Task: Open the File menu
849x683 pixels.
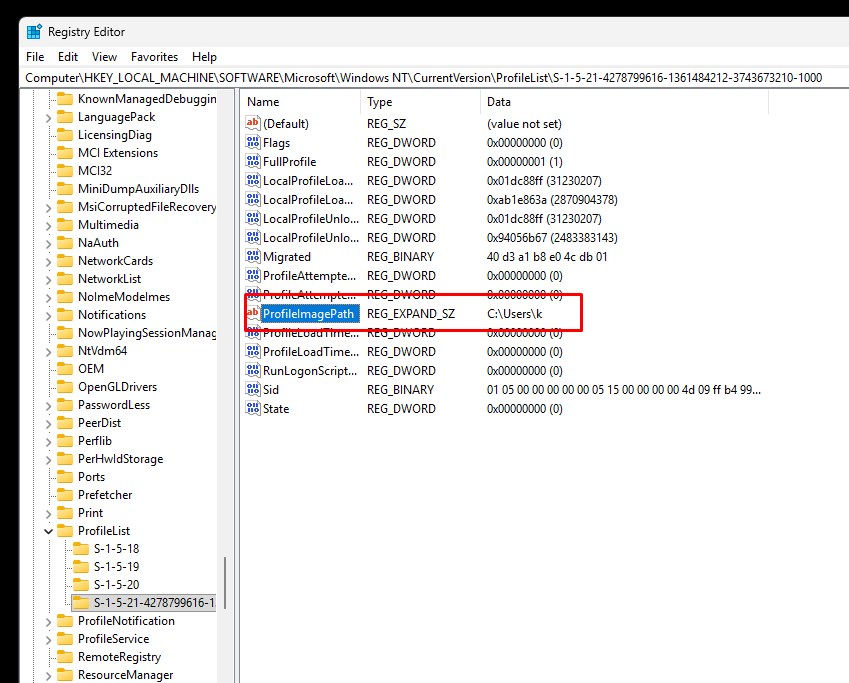Action: [35, 57]
